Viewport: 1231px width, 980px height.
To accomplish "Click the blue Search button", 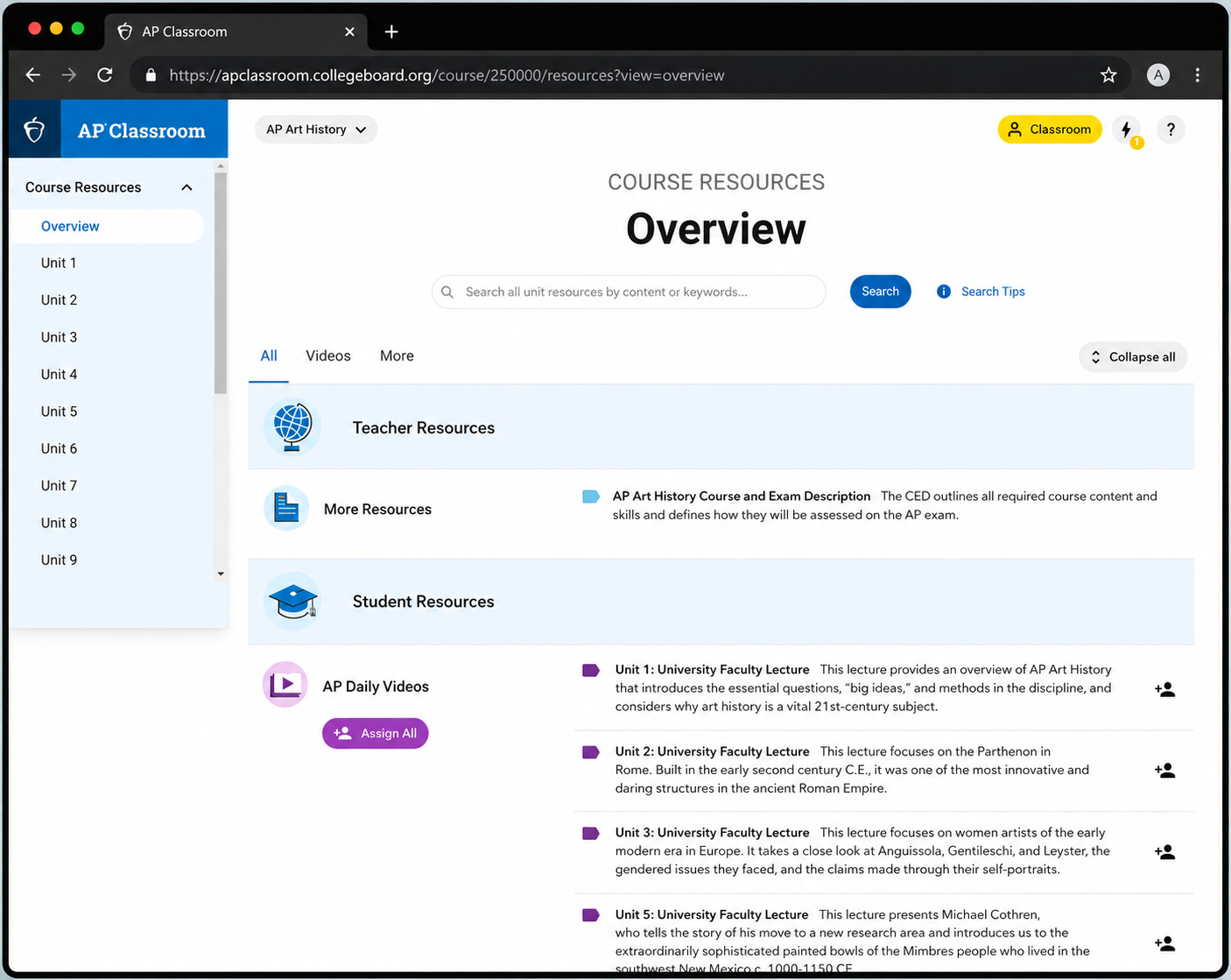I will pos(880,292).
